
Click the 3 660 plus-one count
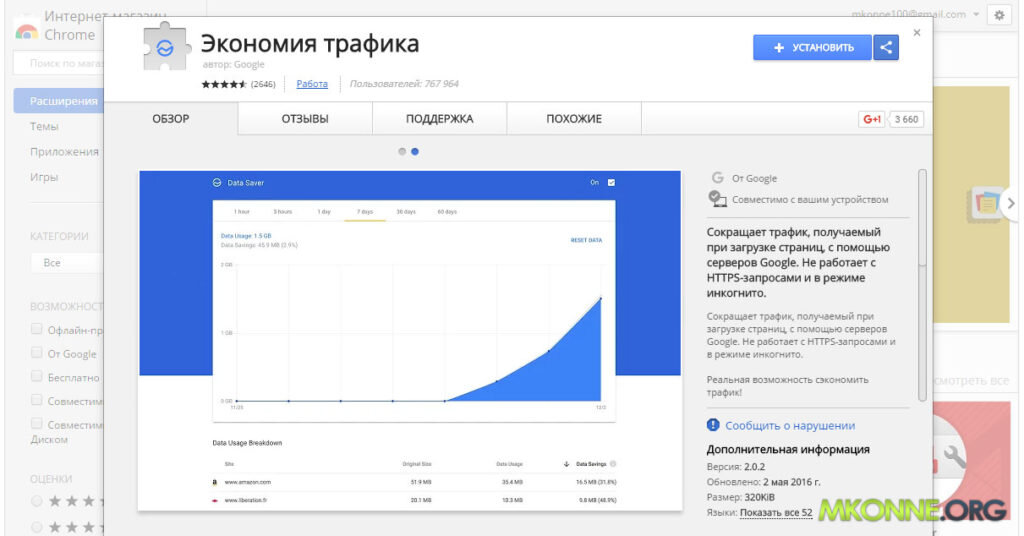(906, 119)
